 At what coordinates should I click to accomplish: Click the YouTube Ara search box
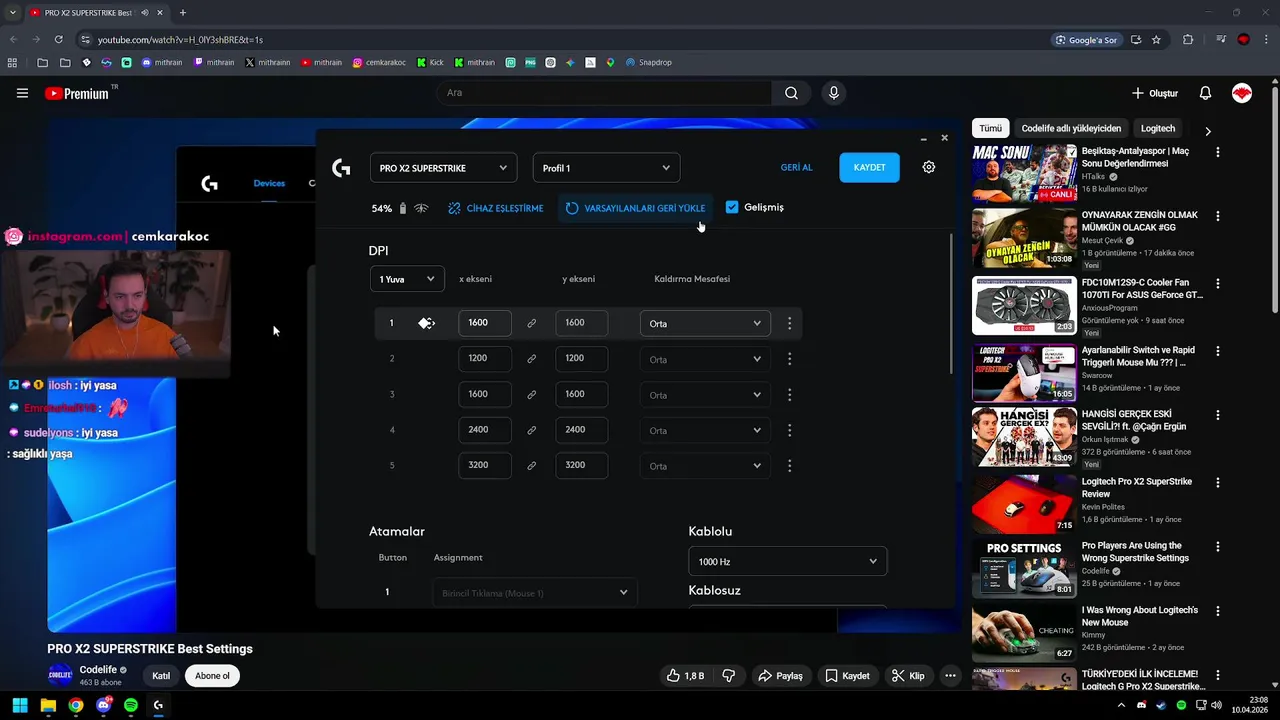pyautogui.click(x=604, y=93)
